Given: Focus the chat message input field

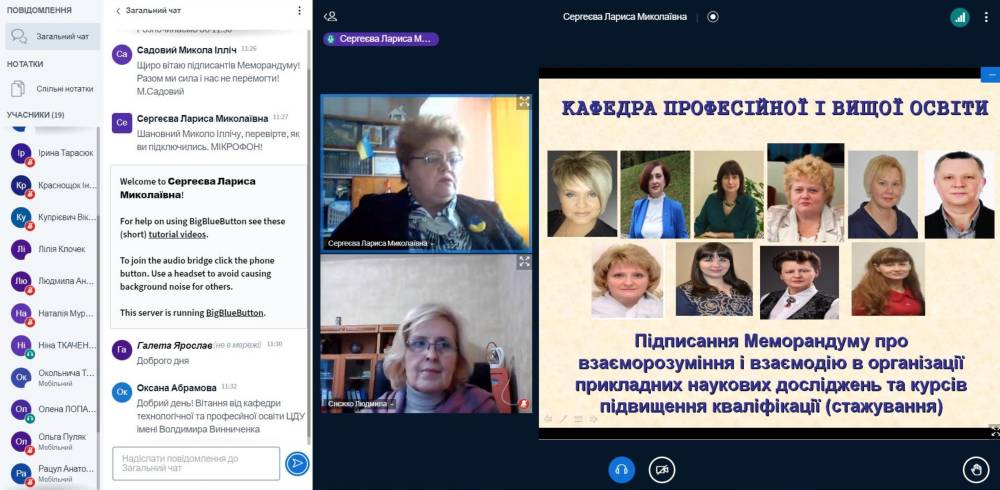Looking at the screenshot, I should [196, 463].
